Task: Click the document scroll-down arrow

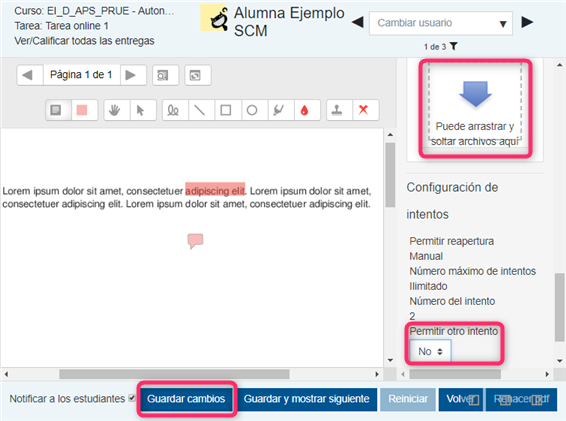Action: (x=390, y=360)
